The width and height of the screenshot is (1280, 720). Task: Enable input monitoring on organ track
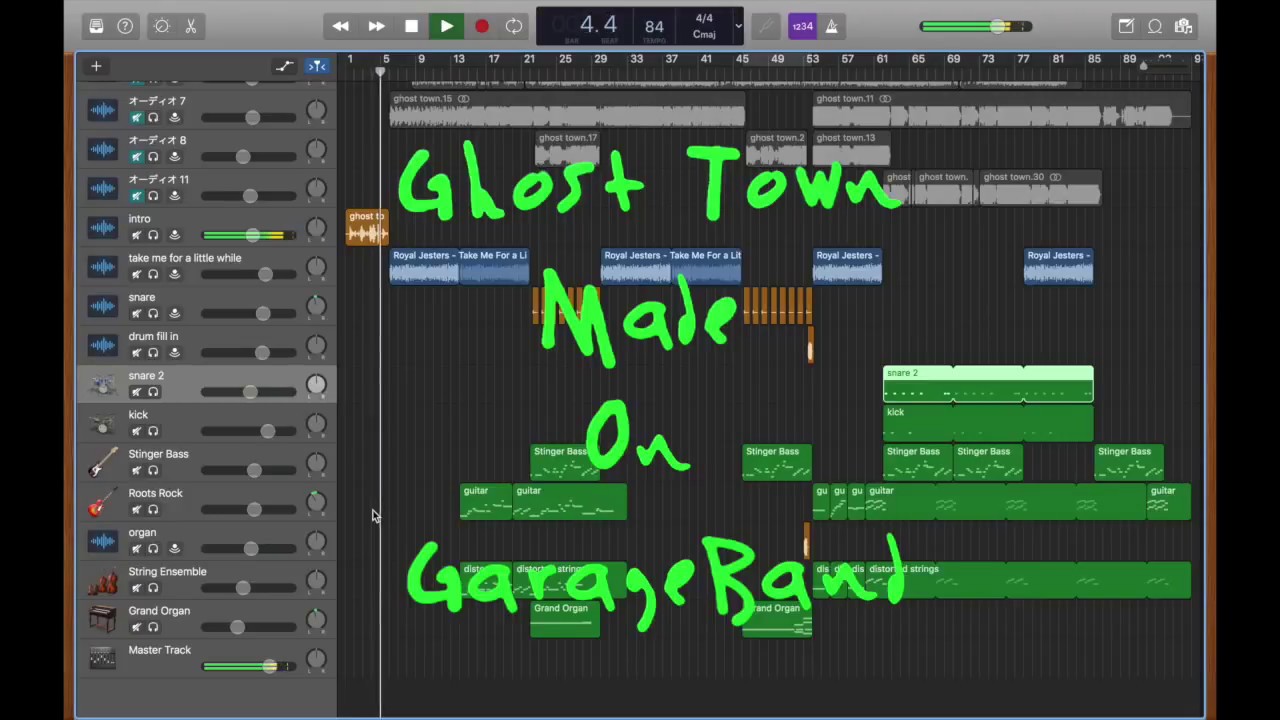point(174,548)
